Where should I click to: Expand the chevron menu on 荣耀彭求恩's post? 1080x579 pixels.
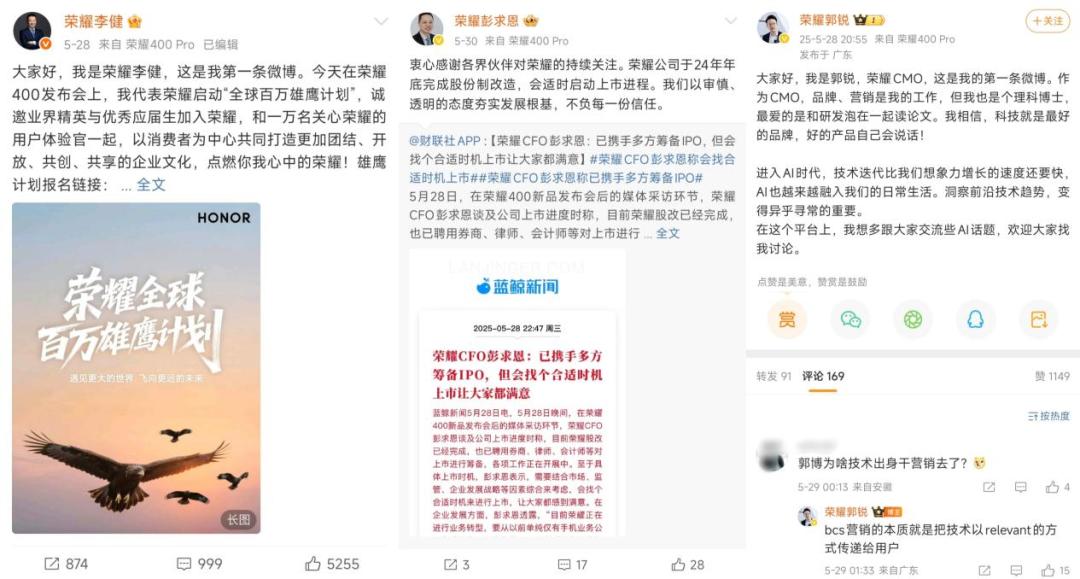coord(730,21)
